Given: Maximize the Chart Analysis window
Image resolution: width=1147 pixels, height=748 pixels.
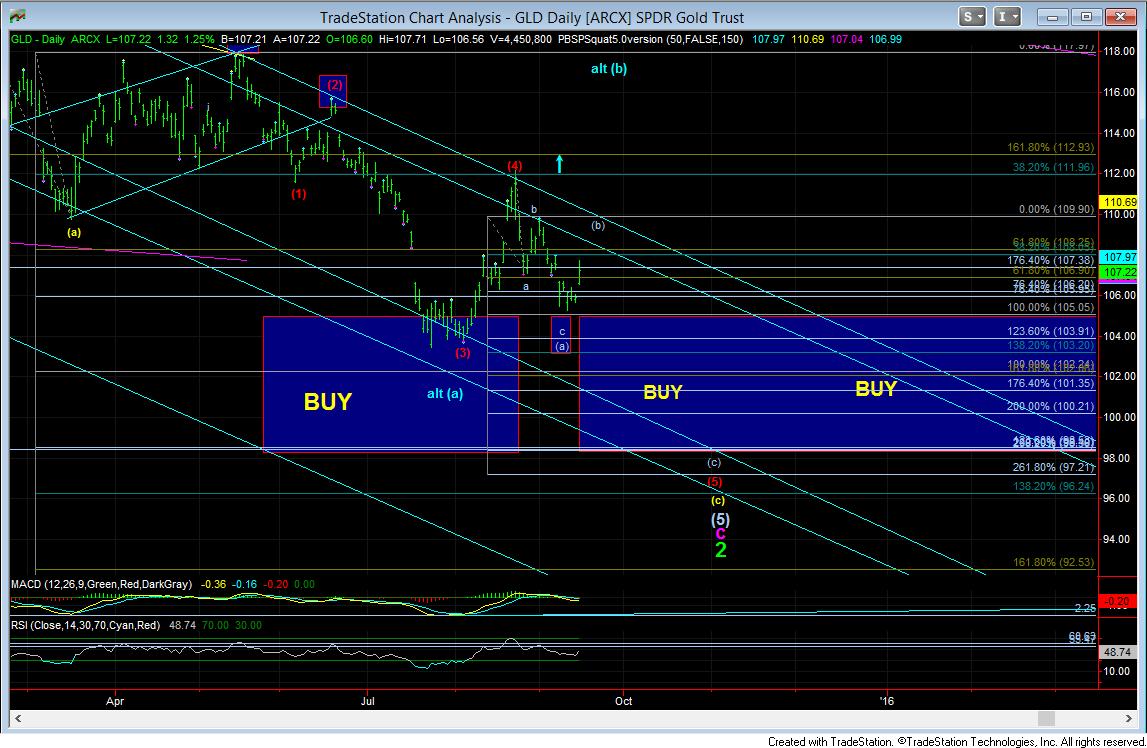Looking at the screenshot, I should (1086, 16).
